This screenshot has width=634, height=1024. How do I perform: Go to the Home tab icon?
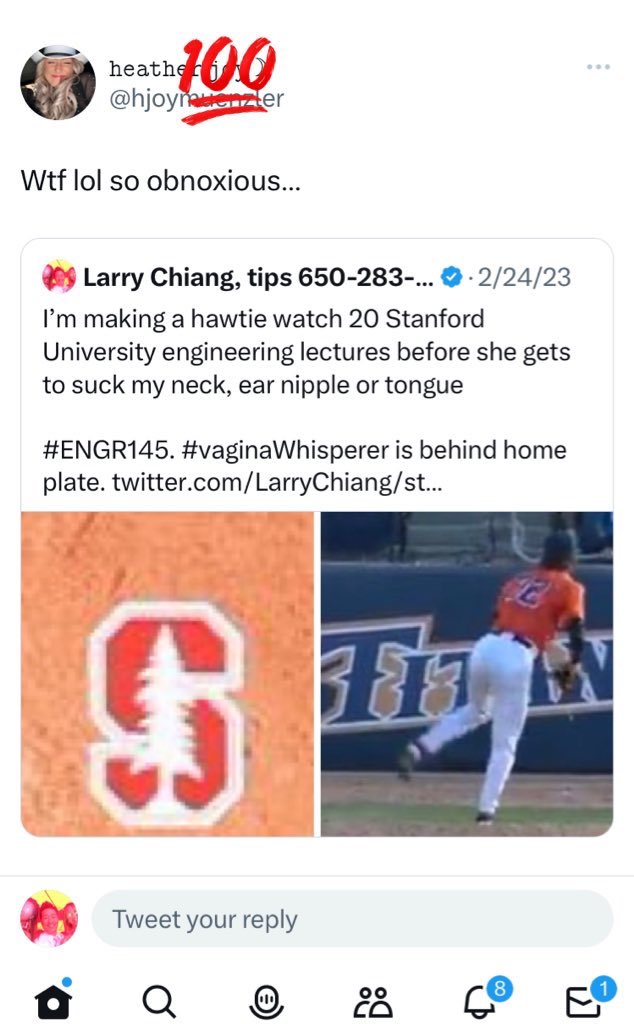(x=52, y=1001)
